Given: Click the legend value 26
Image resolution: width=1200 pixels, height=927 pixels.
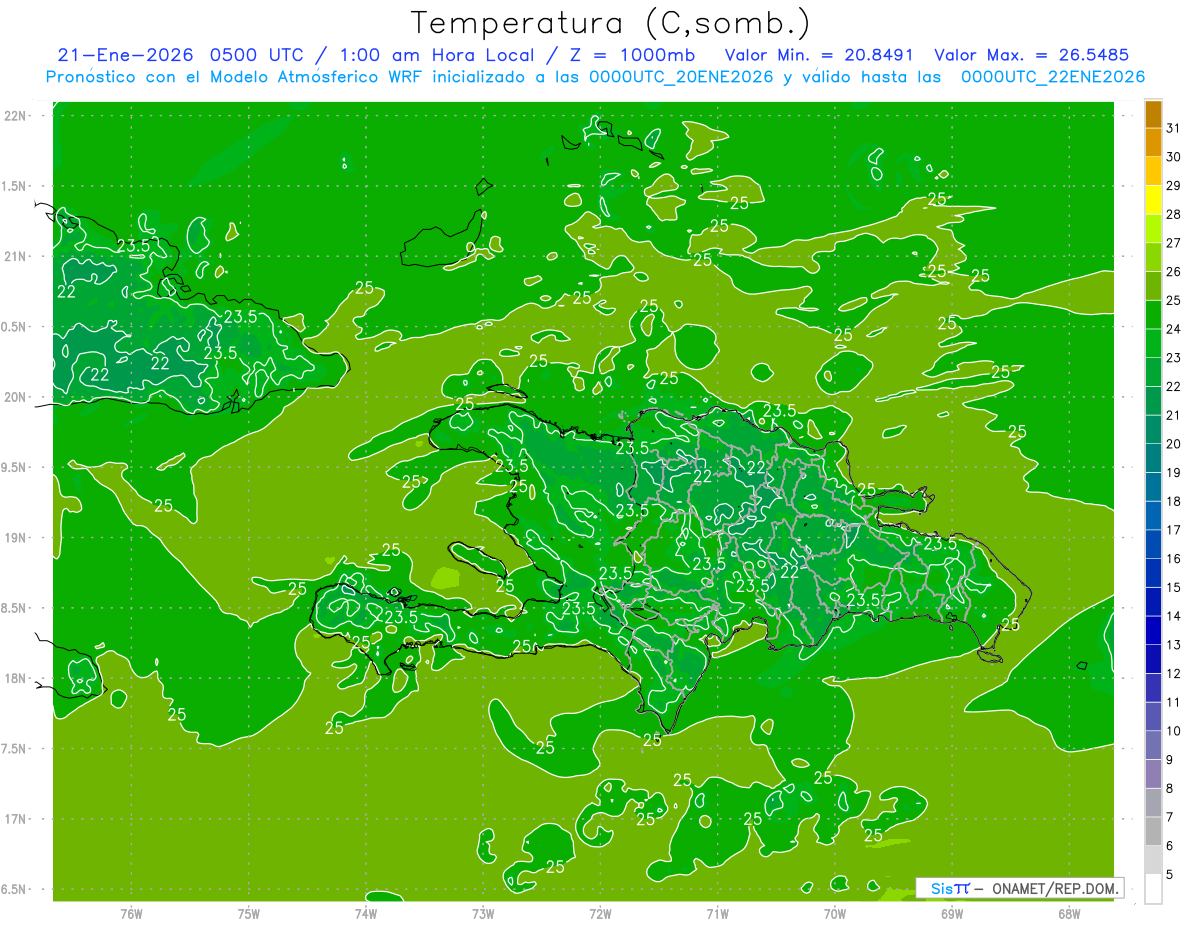Looking at the screenshot, I should tap(1174, 271).
